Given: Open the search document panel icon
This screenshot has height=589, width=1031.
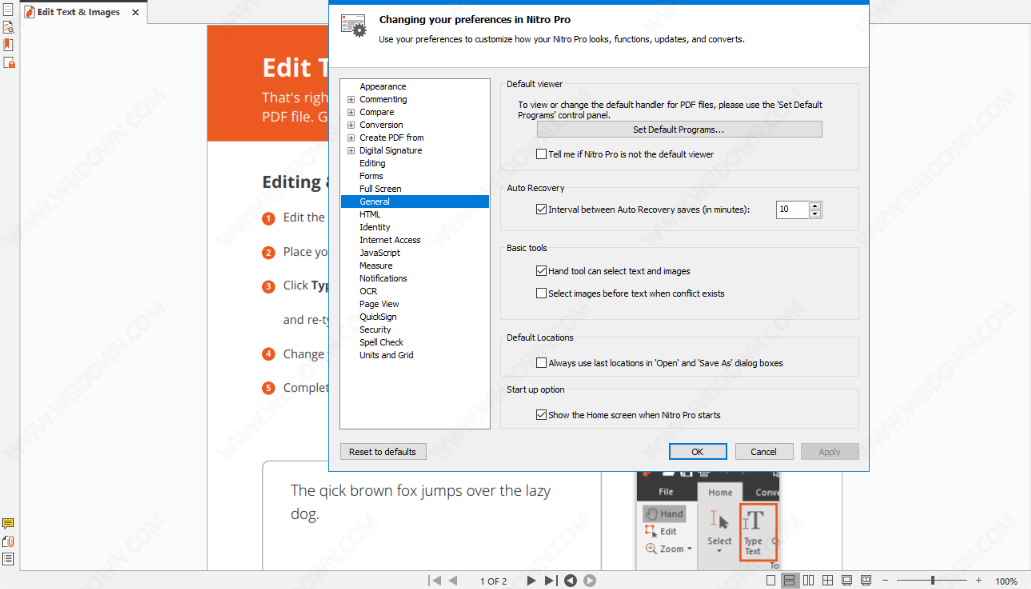Looking at the screenshot, I should click(x=8, y=28).
